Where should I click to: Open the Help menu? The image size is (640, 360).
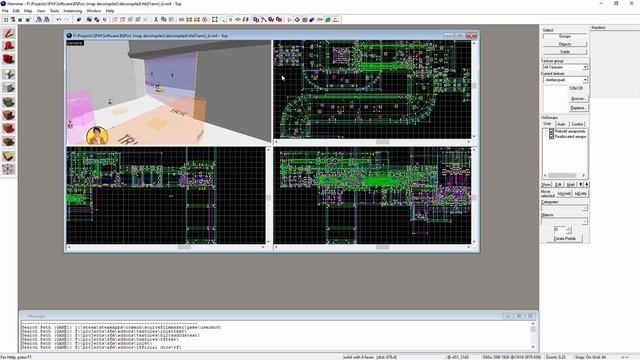(x=110, y=11)
